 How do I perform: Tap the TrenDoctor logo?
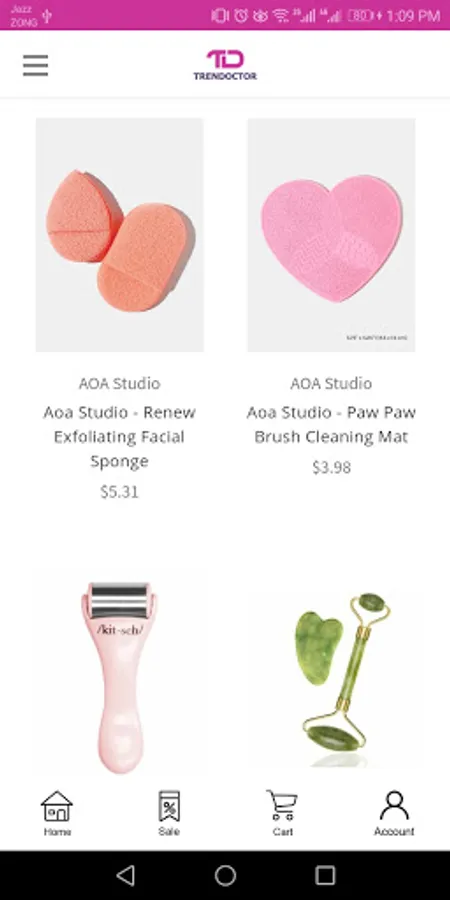[x=225, y=65]
